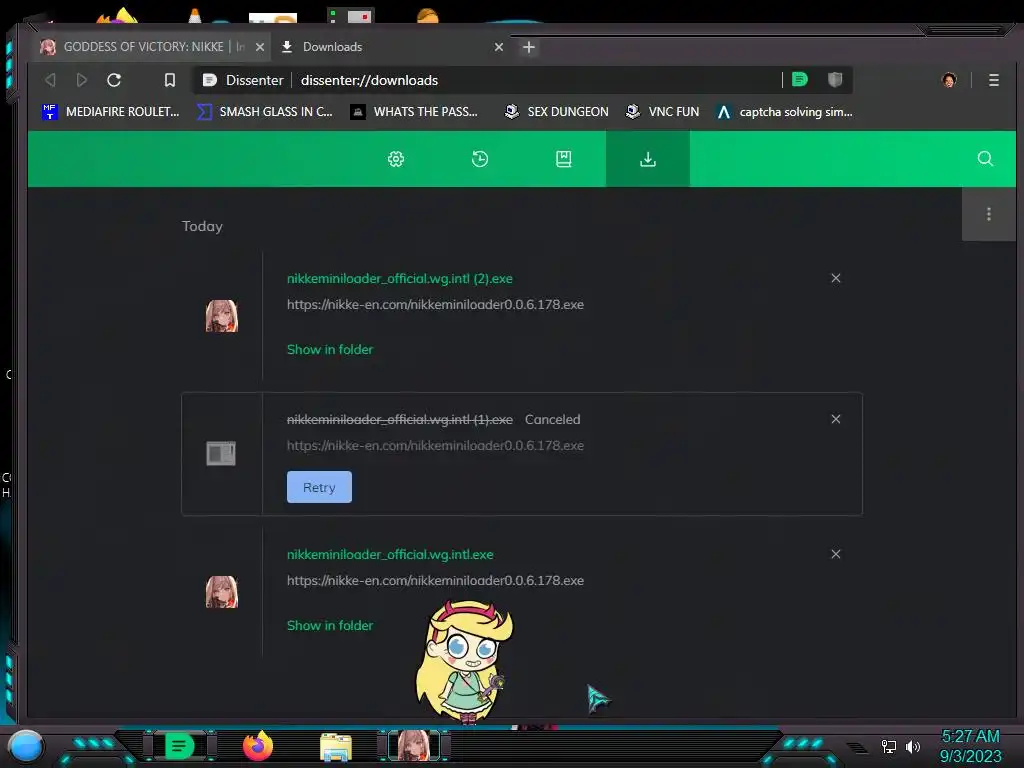Open the NIKKE app on taskbar
This screenshot has width=1024, height=768.
coord(414,746)
